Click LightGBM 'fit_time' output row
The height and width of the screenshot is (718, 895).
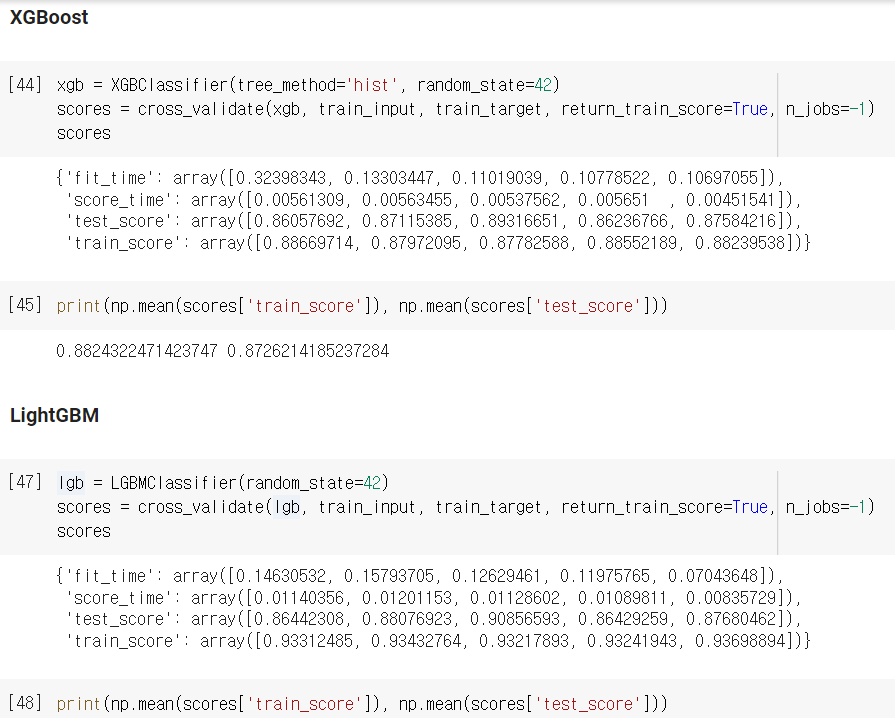point(420,575)
